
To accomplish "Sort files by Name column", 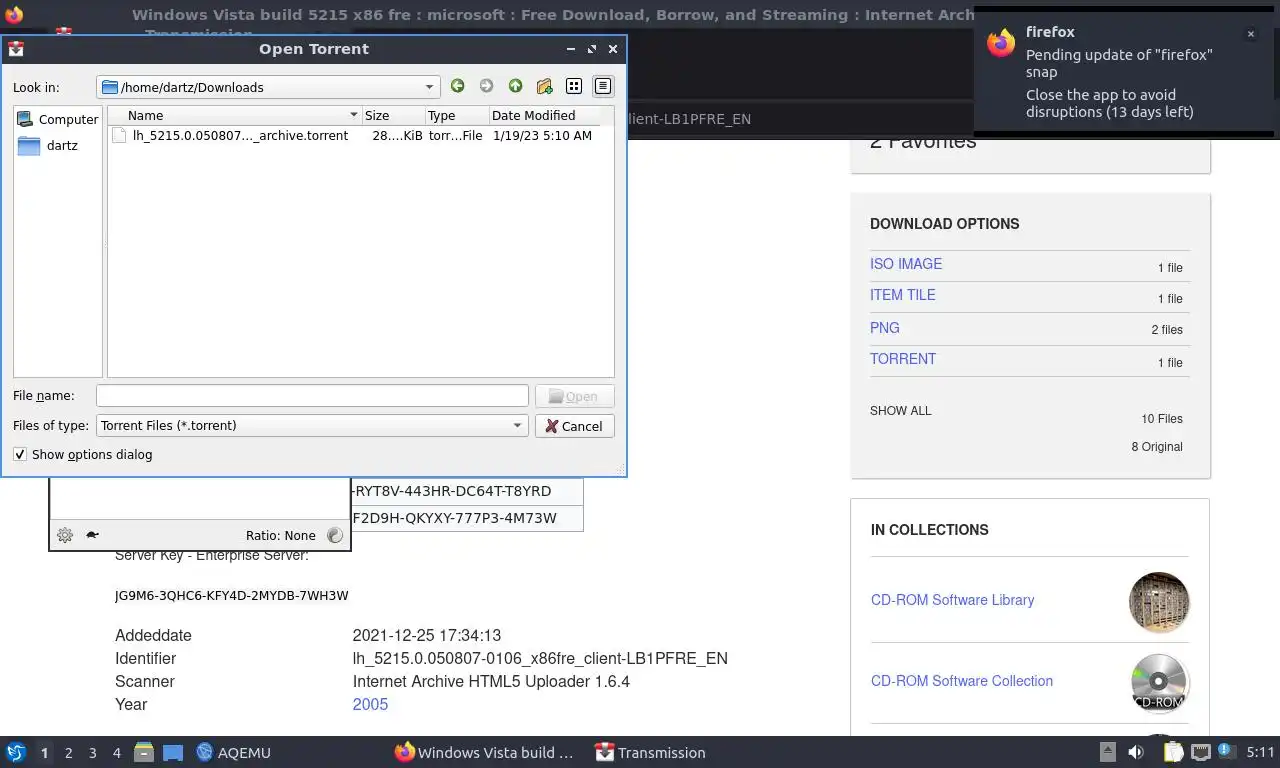I will (x=235, y=115).
